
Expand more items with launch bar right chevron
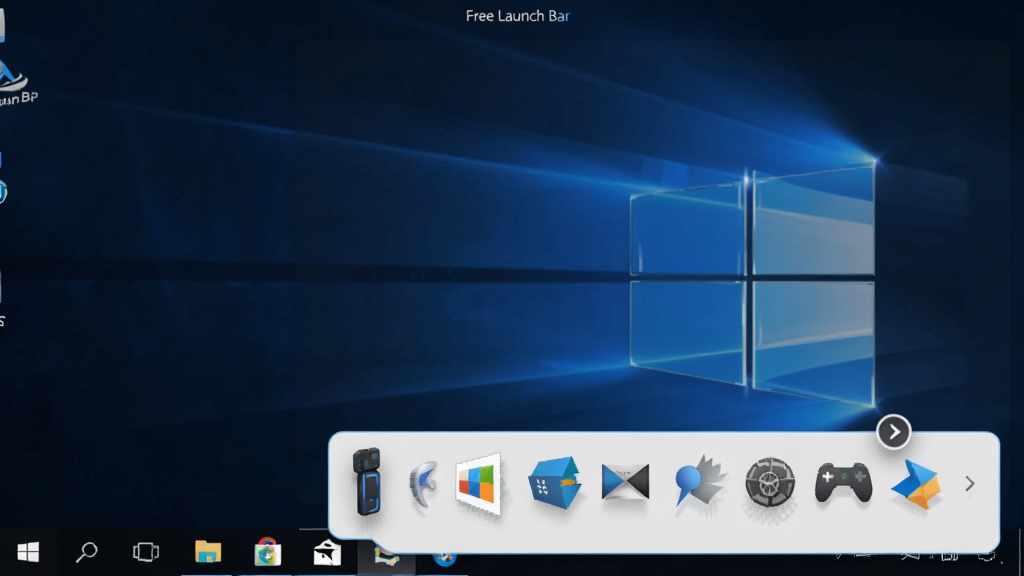click(970, 484)
